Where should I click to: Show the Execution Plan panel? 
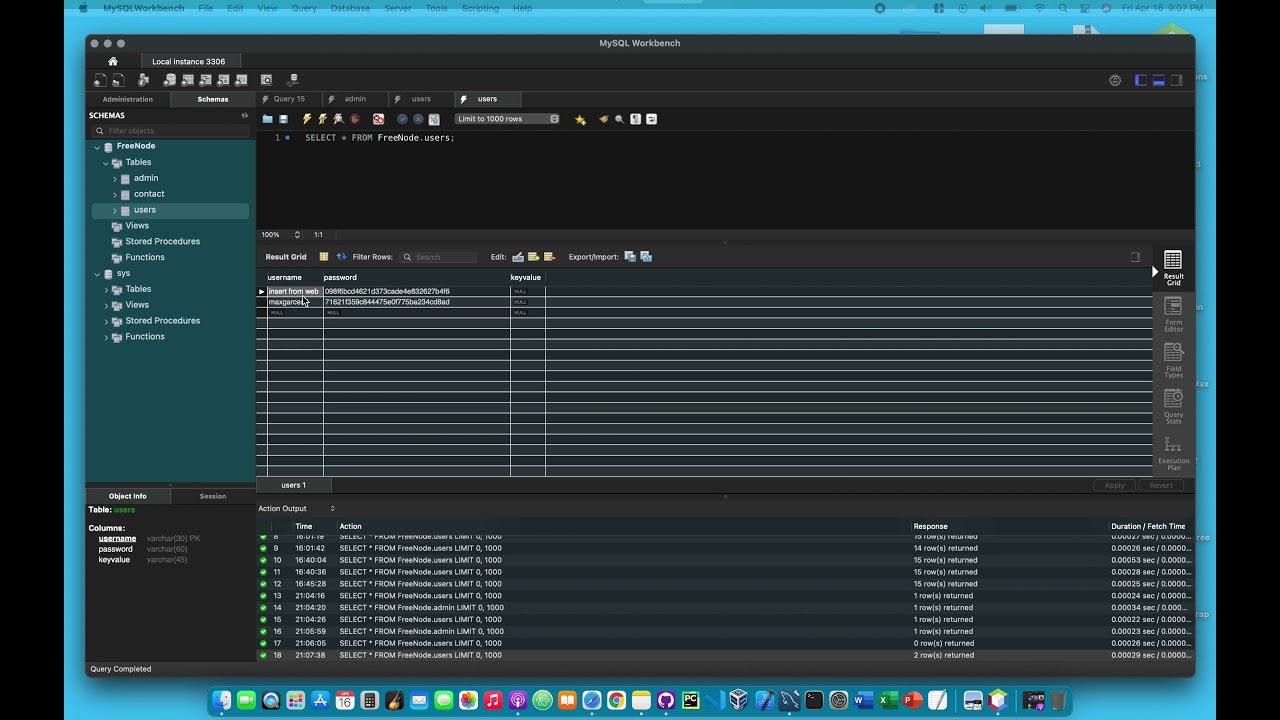click(x=1174, y=454)
